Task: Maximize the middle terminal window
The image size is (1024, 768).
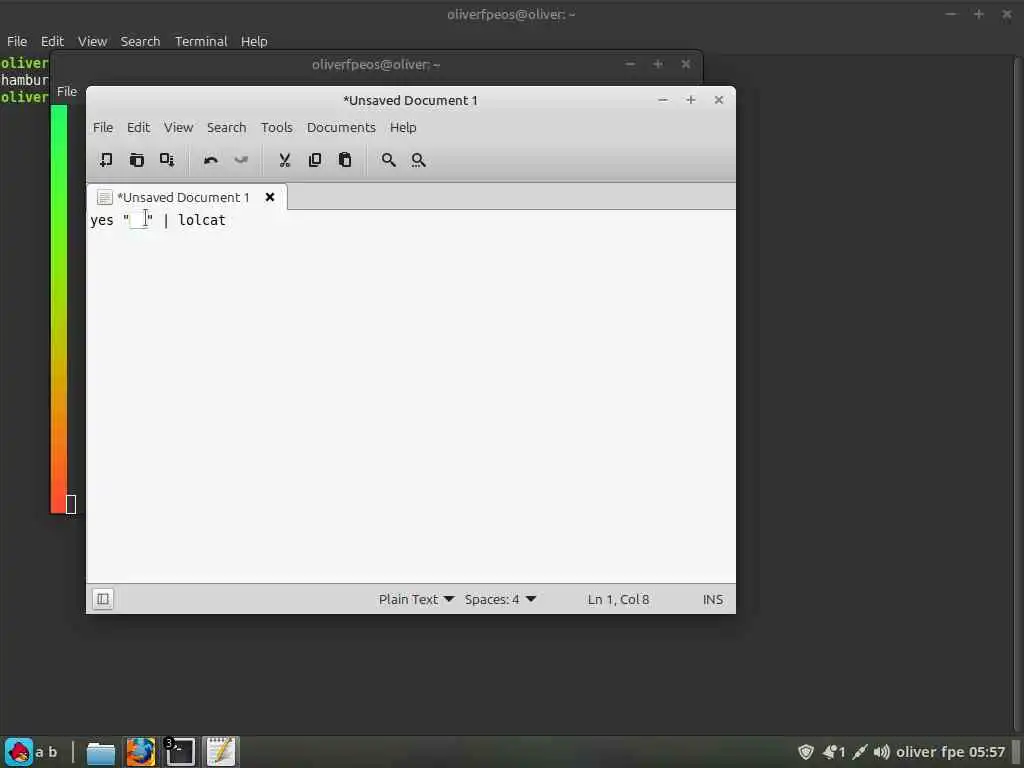Action: [658, 64]
